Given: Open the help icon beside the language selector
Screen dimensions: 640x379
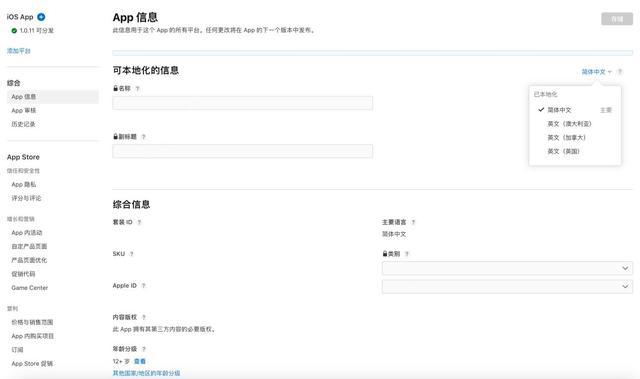Looking at the screenshot, I should (x=620, y=72).
